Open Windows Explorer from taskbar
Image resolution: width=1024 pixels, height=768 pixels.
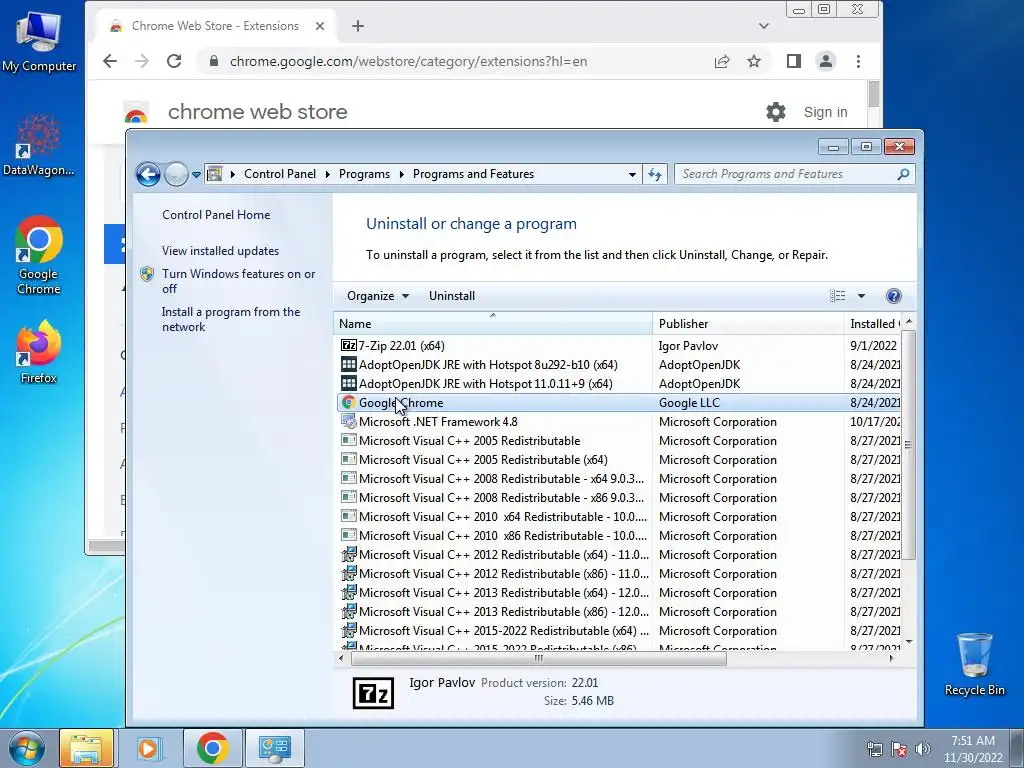[86, 748]
